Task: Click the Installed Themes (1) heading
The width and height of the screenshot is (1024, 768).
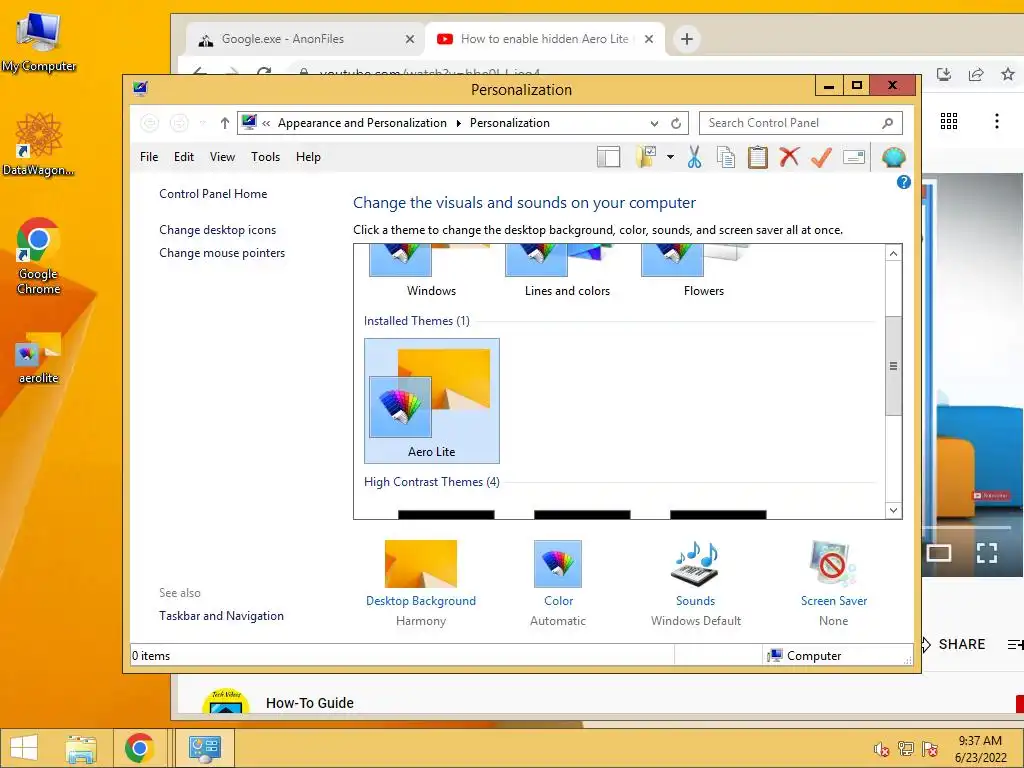Action: pyautogui.click(x=417, y=321)
